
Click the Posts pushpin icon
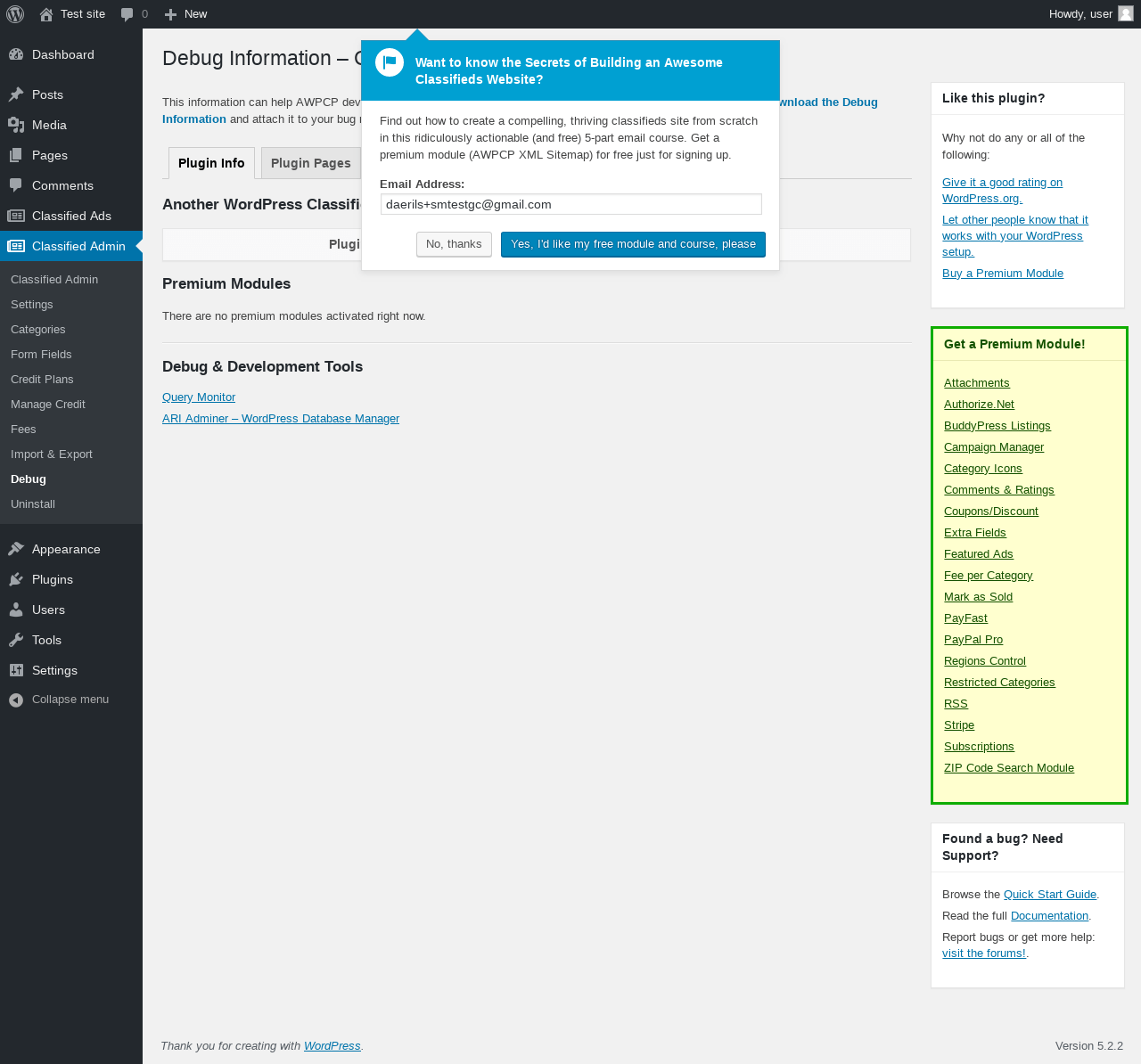(x=16, y=94)
